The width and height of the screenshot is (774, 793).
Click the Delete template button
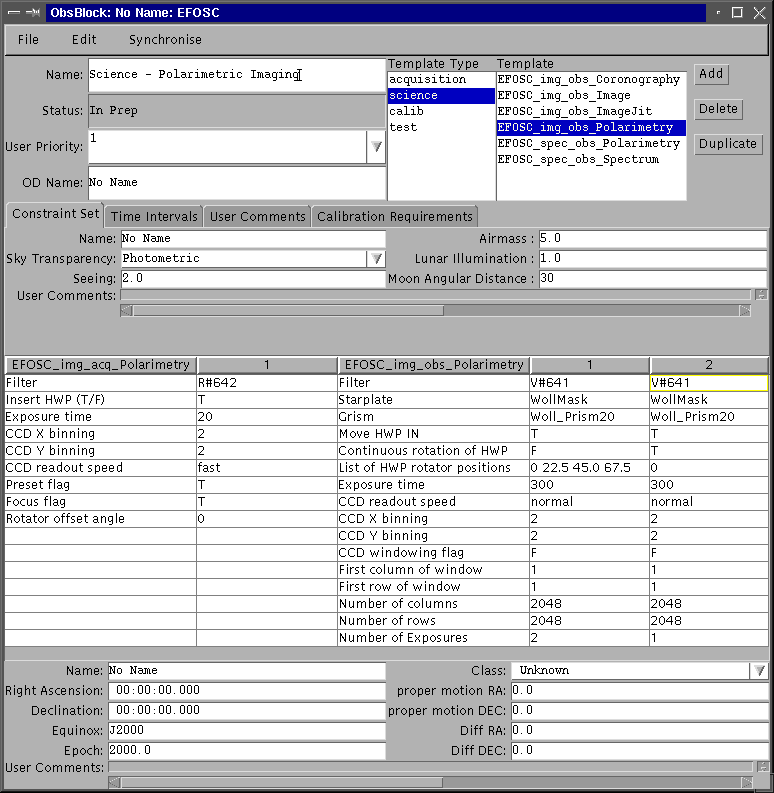pyautogui.click(x=718, y=109)
